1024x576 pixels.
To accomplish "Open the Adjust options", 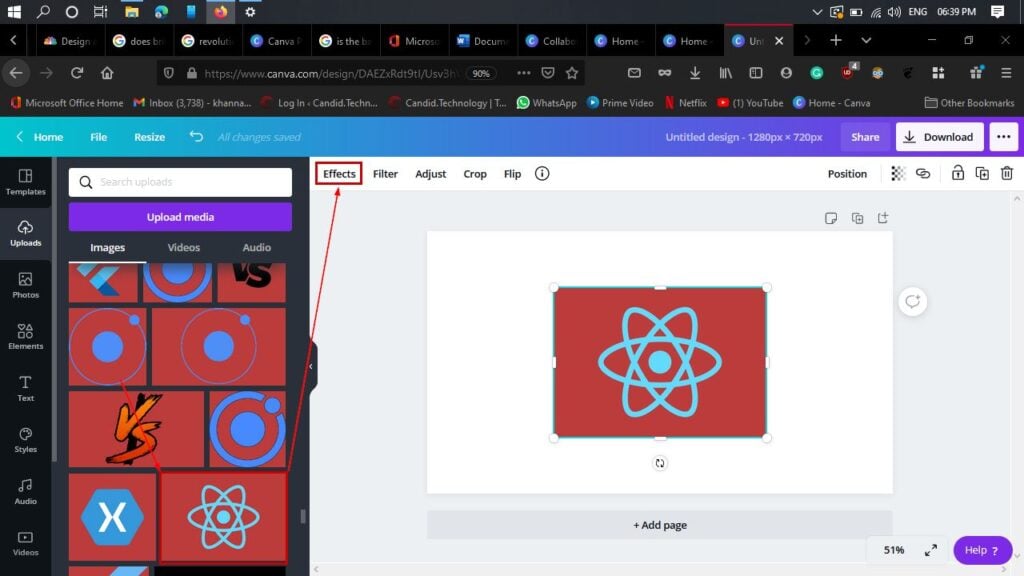I will tap(430, 174).
